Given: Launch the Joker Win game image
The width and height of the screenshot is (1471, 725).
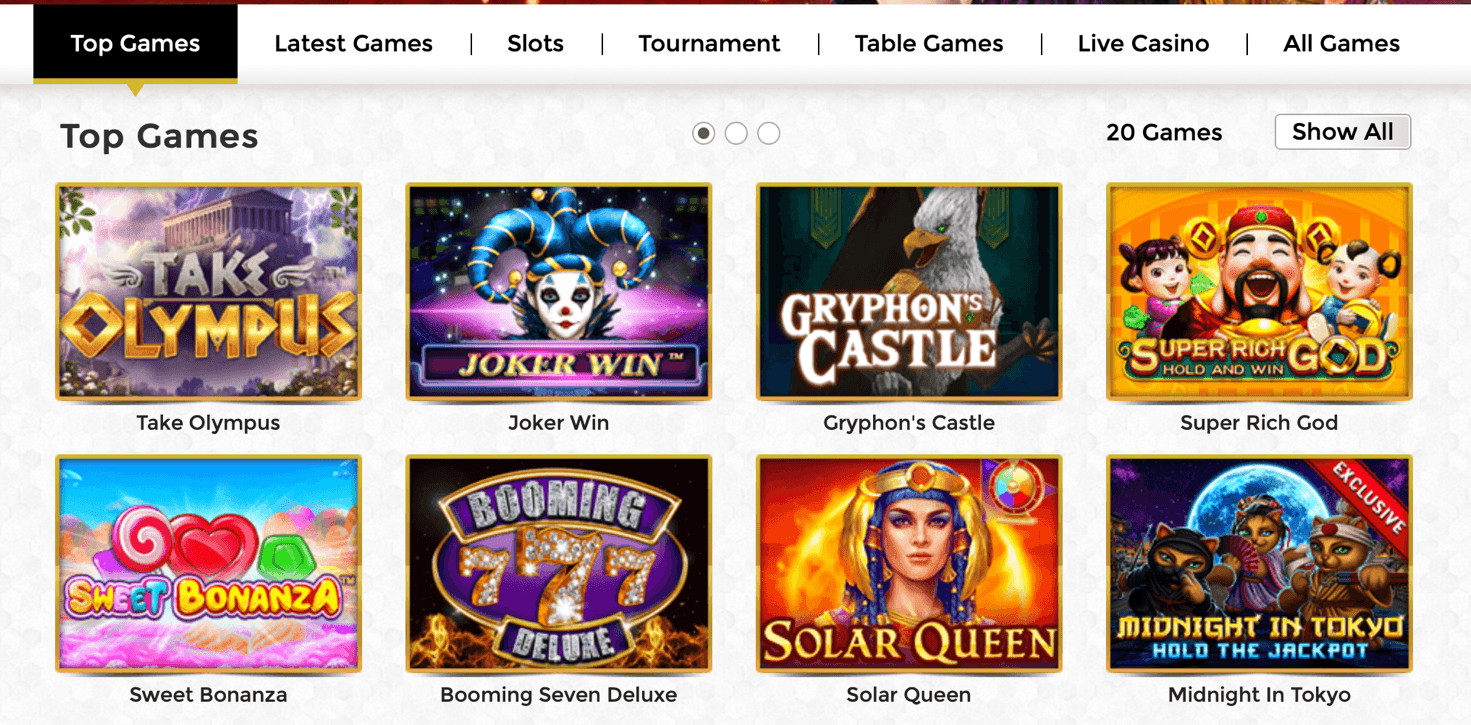Looking at the screenshot, I should coord(558,291).
